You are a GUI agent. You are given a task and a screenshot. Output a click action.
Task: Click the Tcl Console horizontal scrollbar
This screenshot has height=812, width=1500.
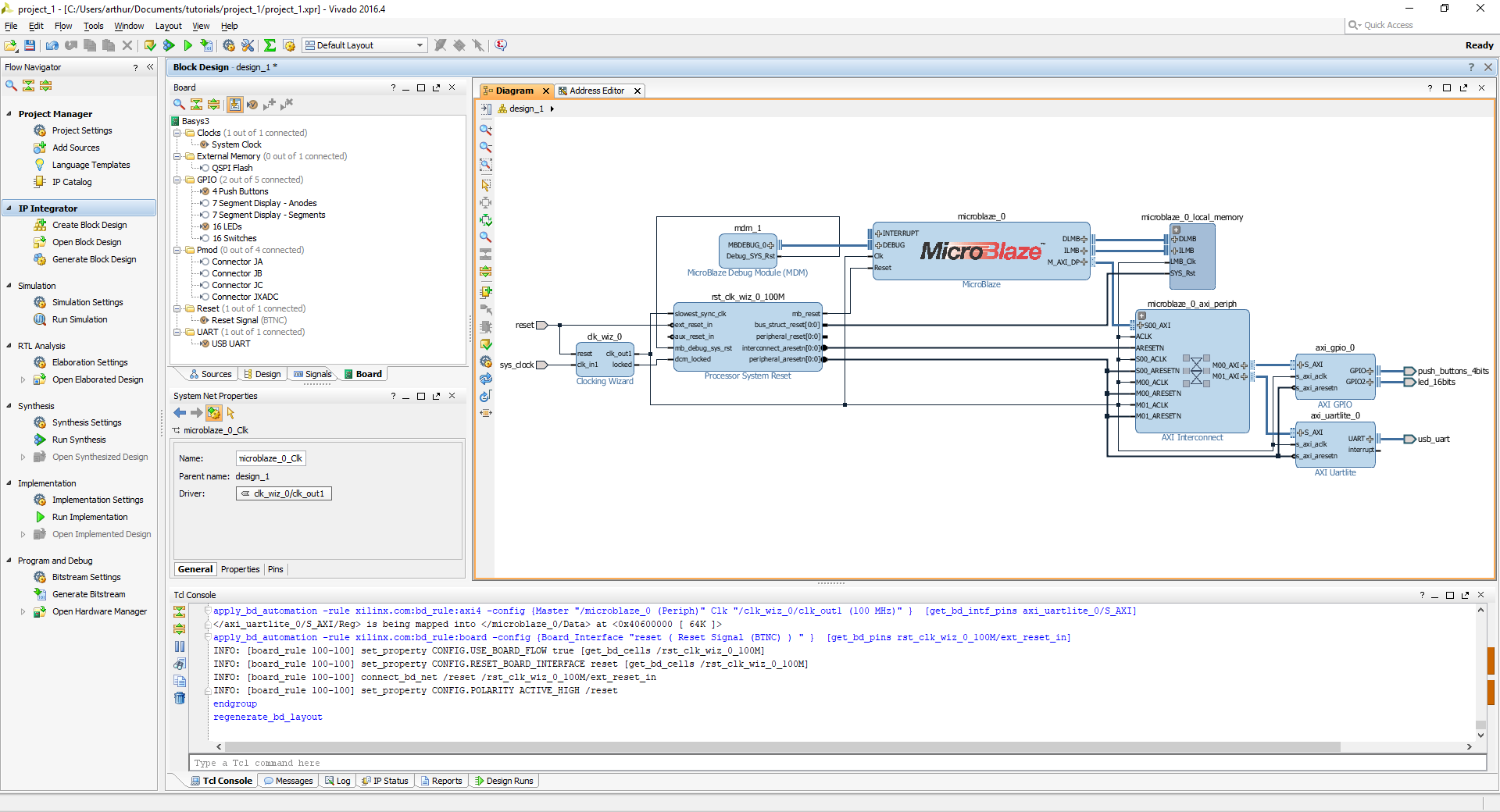pyautogui.click(x=781, y=747)
